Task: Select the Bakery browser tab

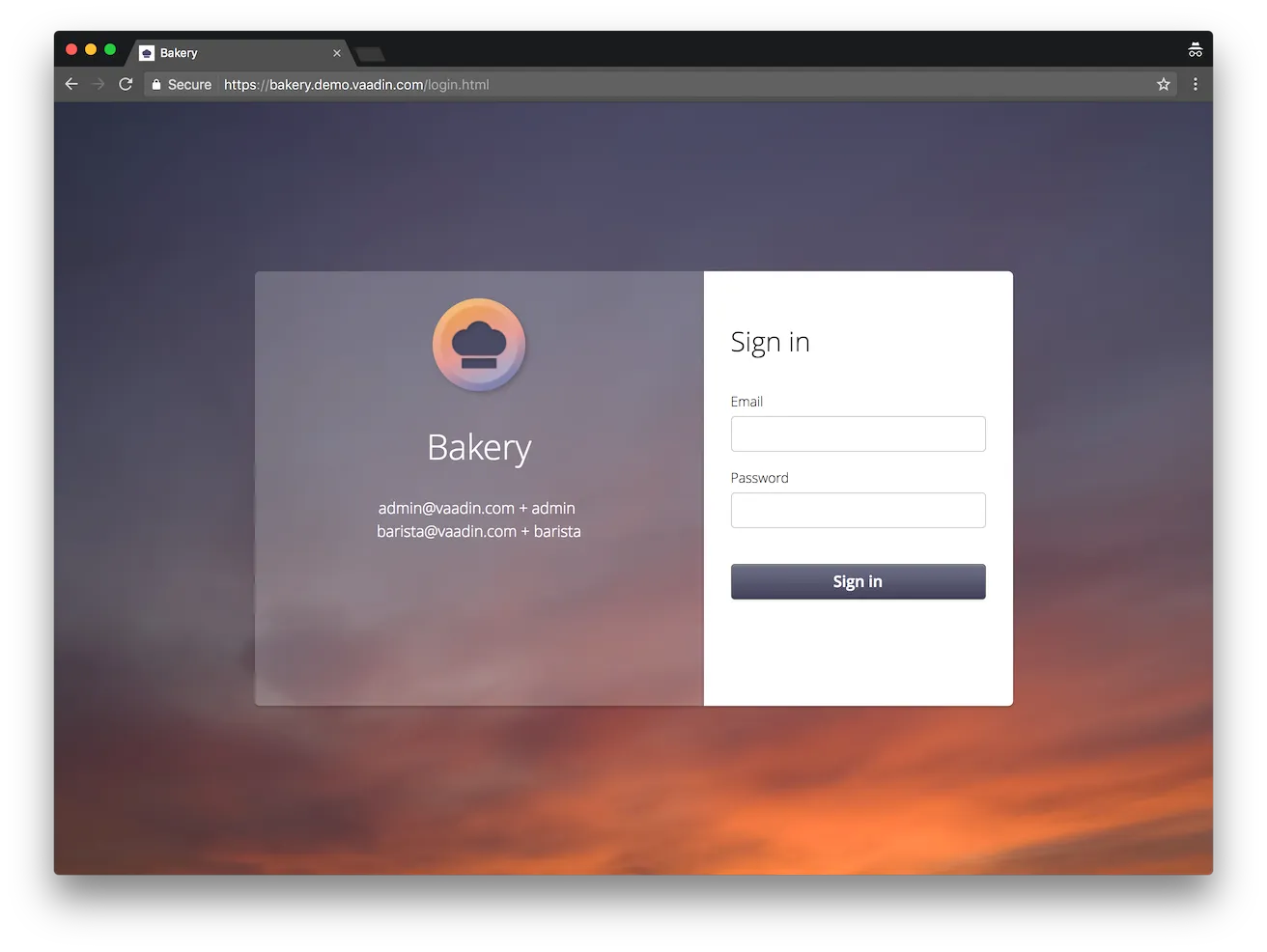Action: [239, 53]
